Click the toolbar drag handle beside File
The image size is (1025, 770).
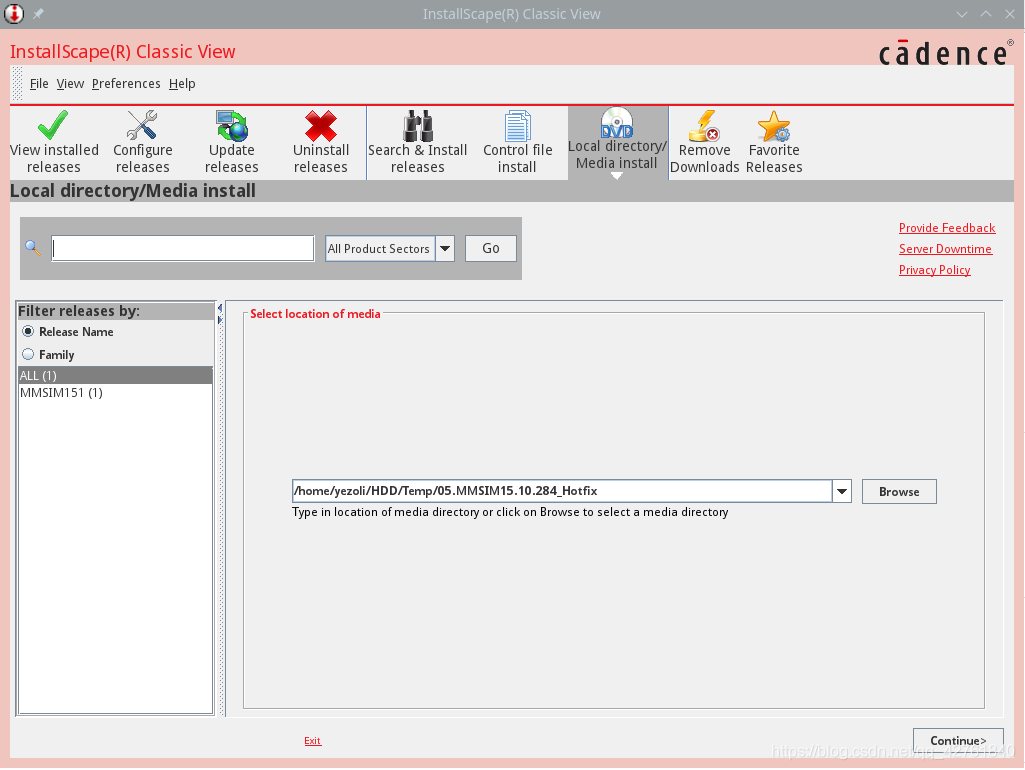pos(18,84)
